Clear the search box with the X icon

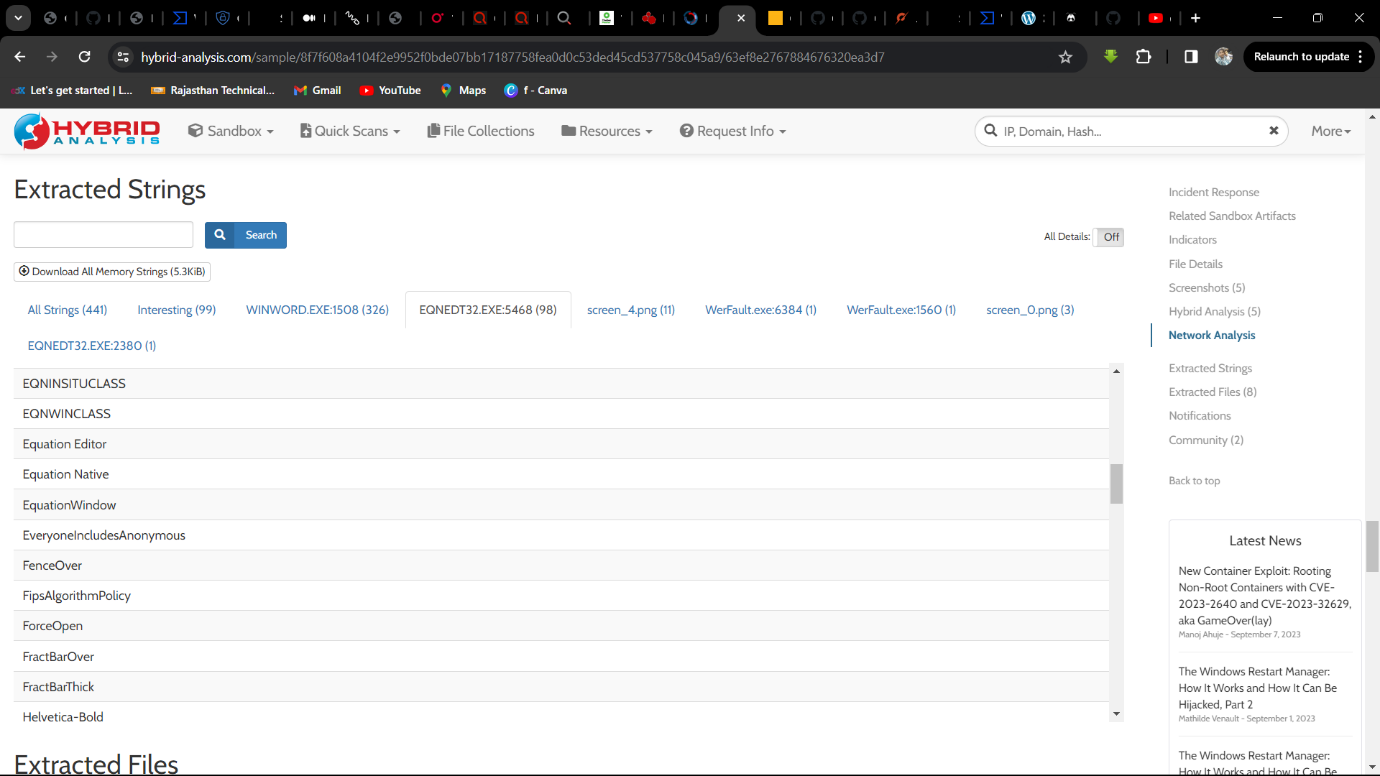pyautogui.click(x=1274, y=131)
